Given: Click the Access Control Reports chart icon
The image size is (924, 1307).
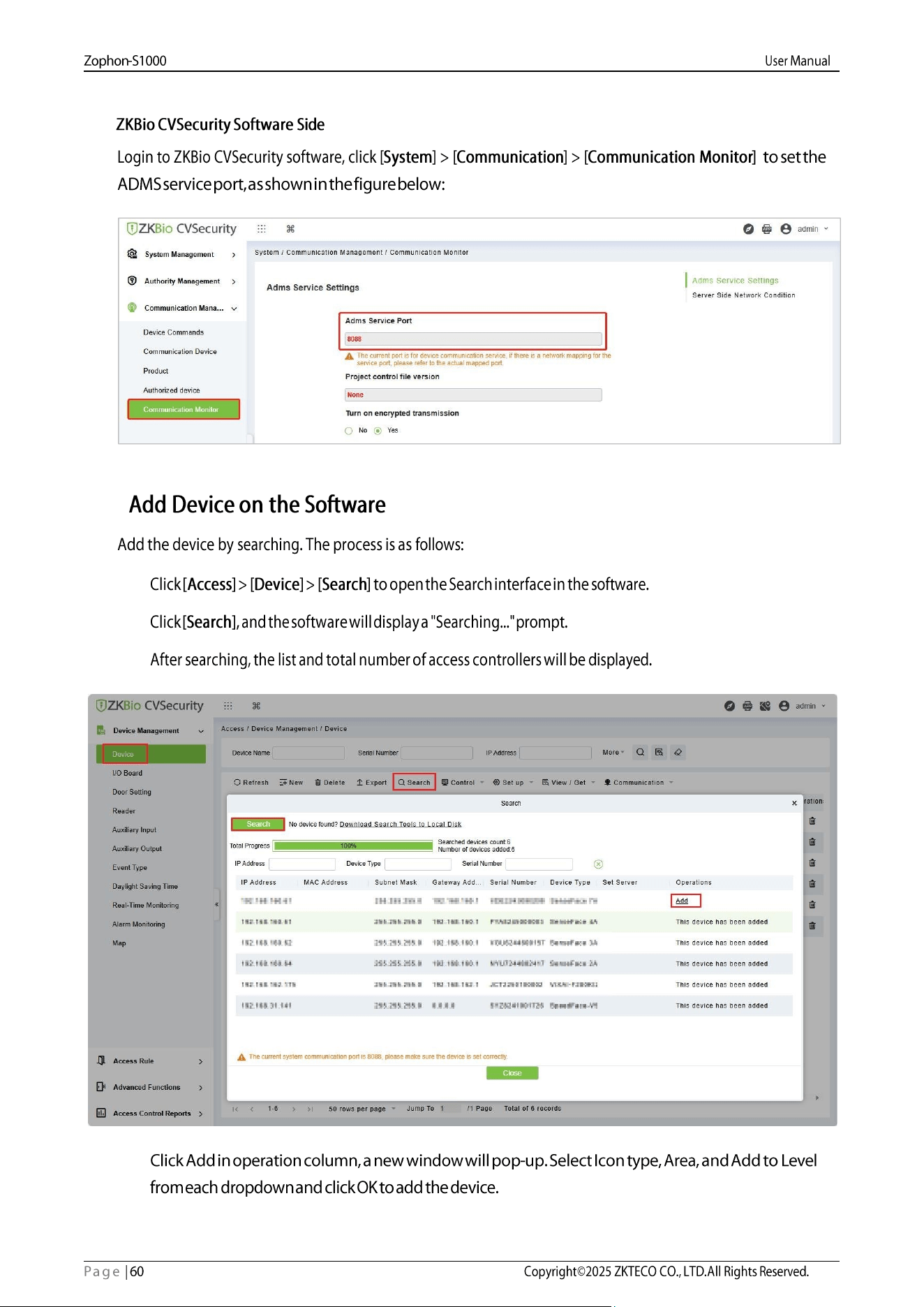Looking at the screenshot, I should coord(101,1113).
